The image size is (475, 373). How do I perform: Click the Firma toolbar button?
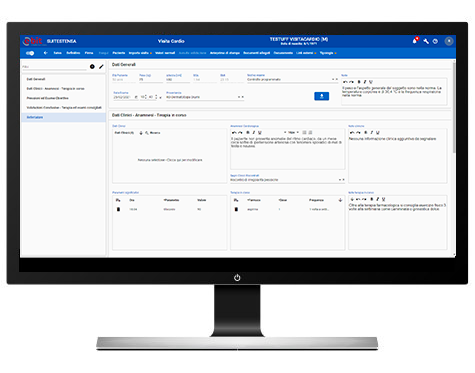89,53
